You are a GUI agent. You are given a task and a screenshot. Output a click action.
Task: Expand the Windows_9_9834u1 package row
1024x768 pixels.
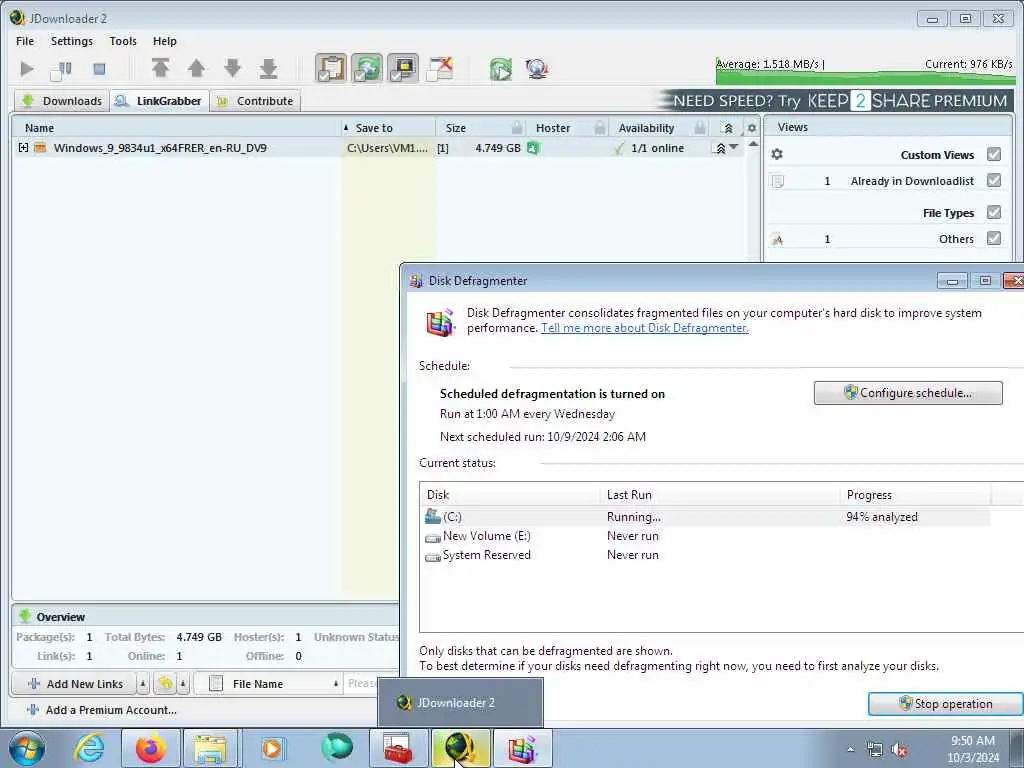pos(24,148)
